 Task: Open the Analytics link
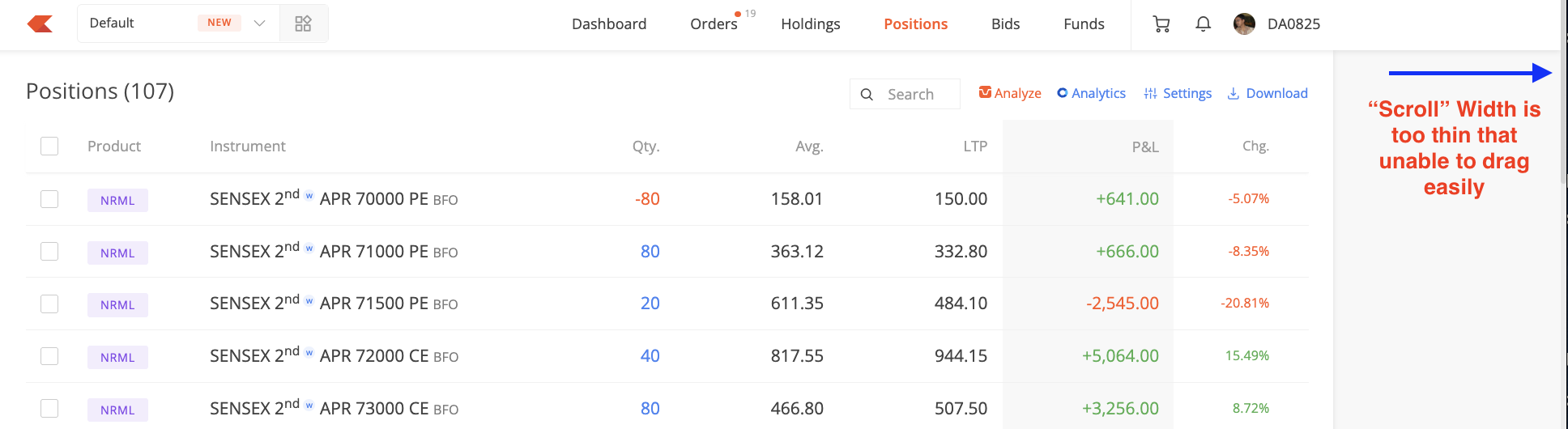(1091, 94)
